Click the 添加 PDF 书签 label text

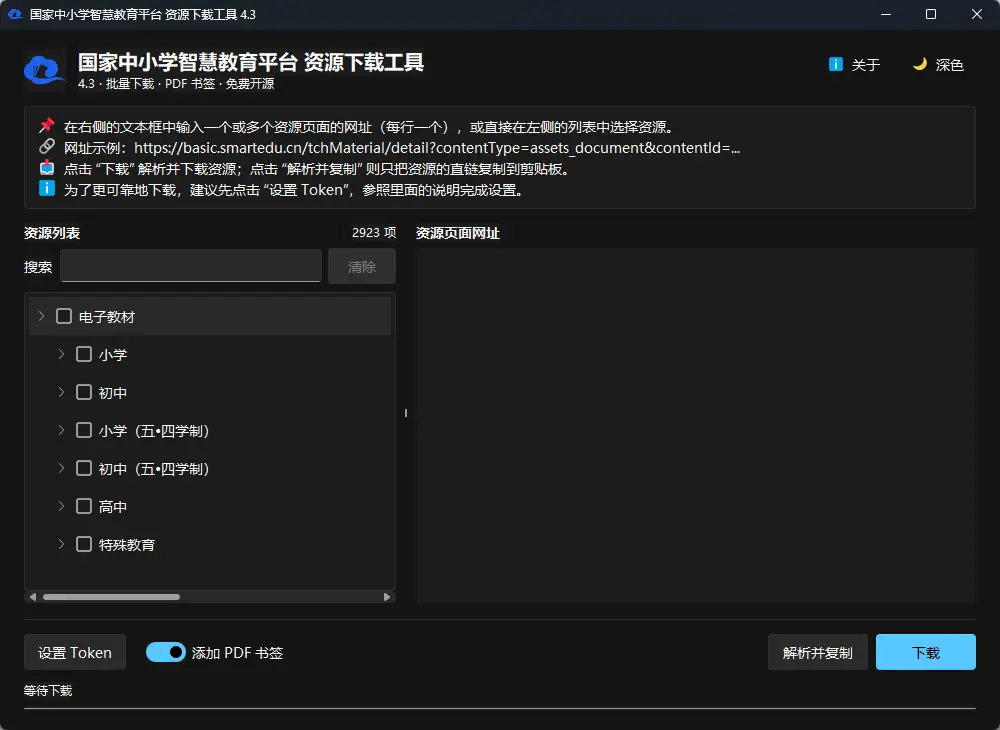coord(237,653)
